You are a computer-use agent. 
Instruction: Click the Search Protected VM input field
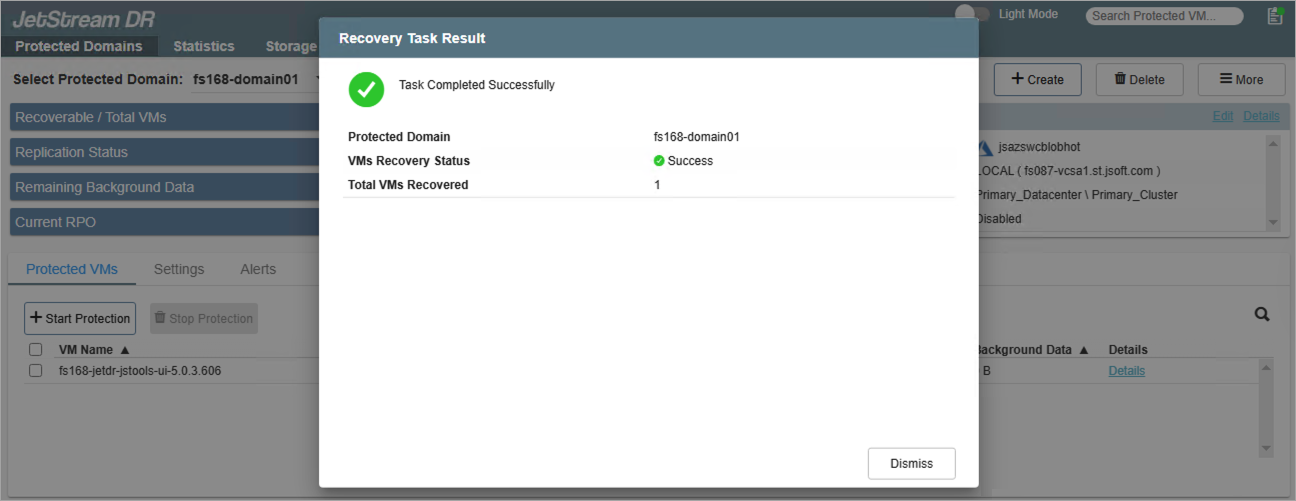point(1165,16)
